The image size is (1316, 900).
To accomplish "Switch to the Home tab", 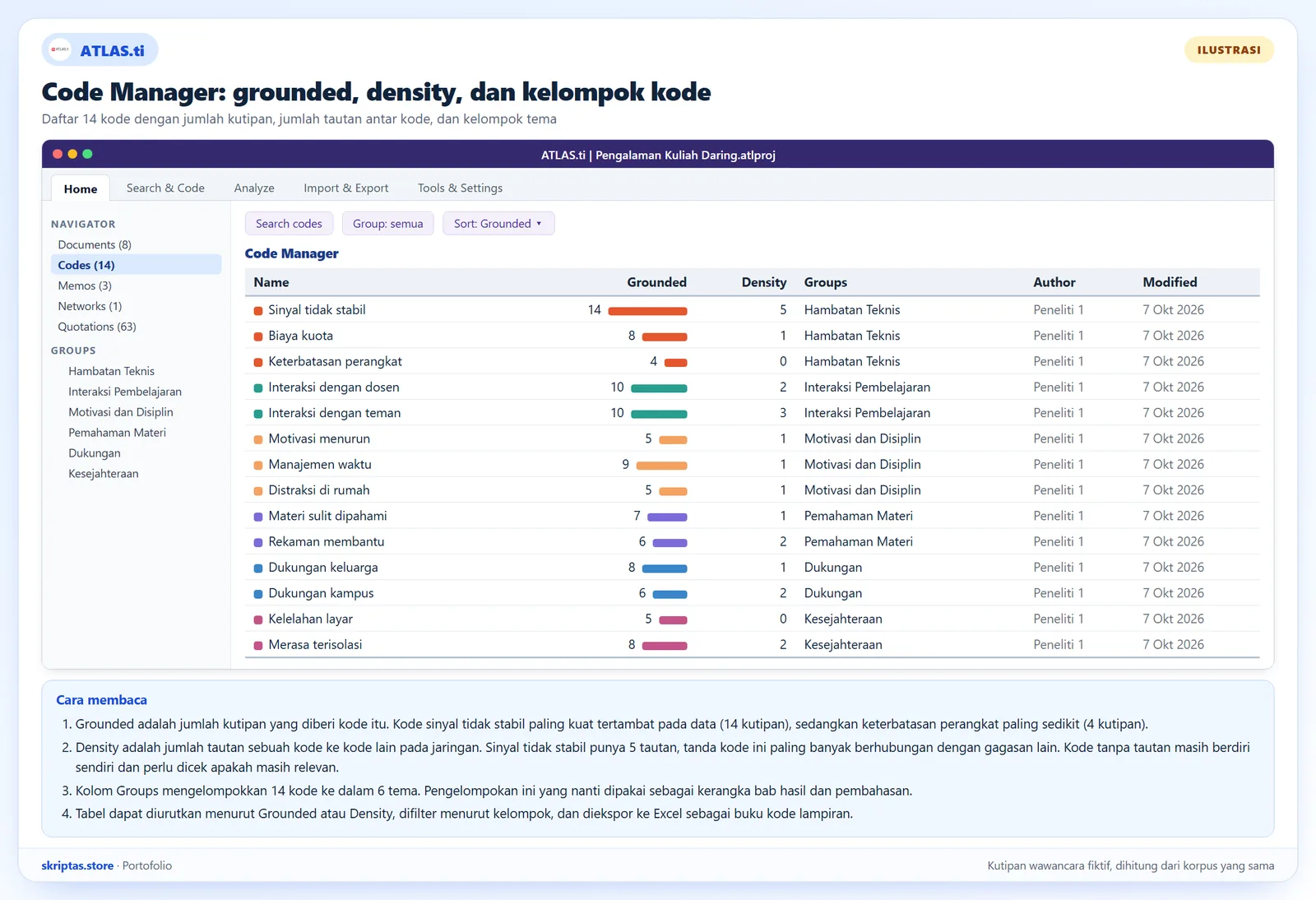I will (81, 188).
